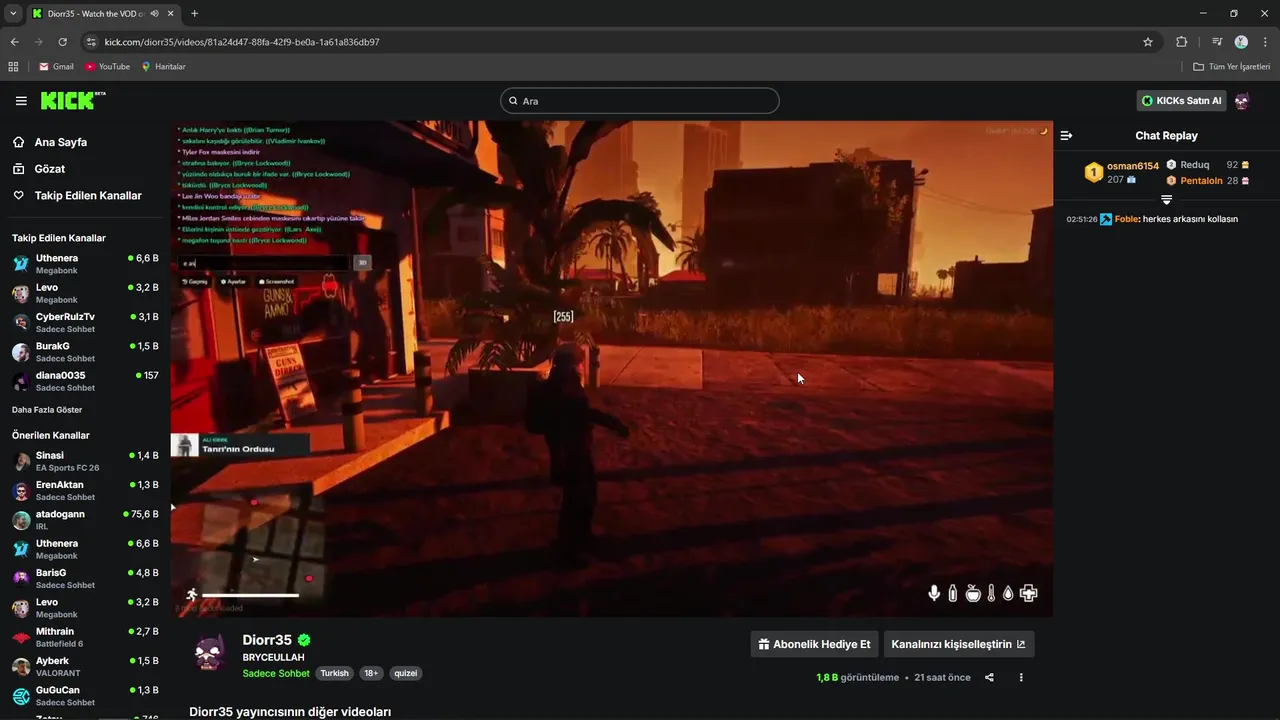Viewport: 1280px width, 720px height.
Task: Open the YouTube bookmark
Action: tap(107, 67)
